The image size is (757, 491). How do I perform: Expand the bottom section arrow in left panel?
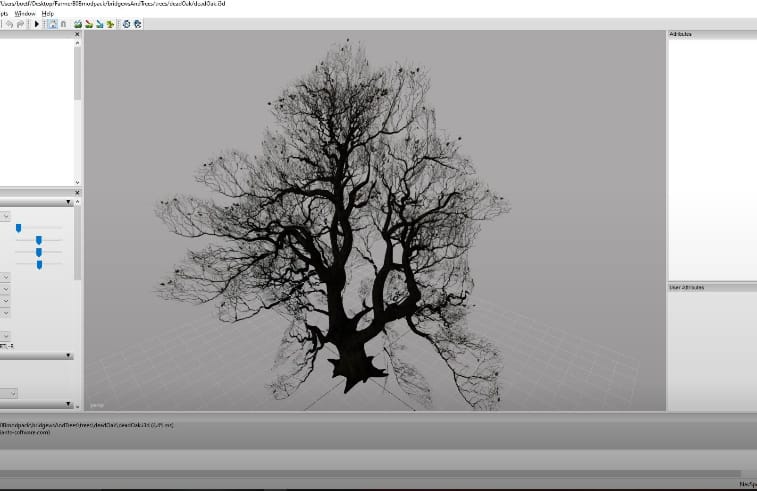69,405
